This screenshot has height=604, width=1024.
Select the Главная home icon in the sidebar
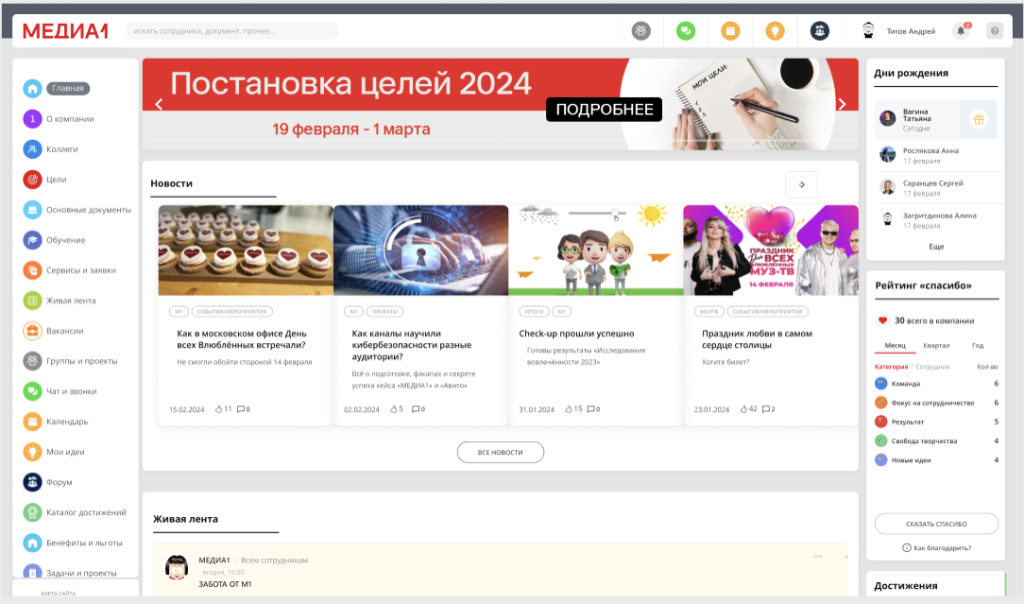tap(33, 89)
